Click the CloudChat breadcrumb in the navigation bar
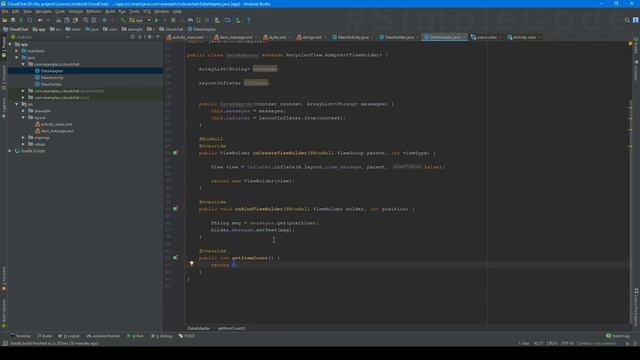 coord(16,29)
